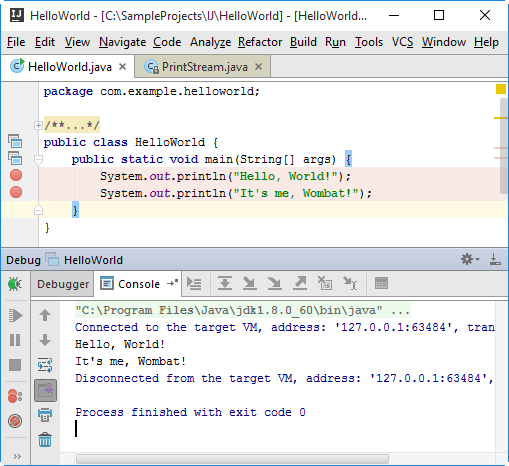Screen dimensions: 509x466
Task: Click the Drop Frame icon
Action: 325,284
